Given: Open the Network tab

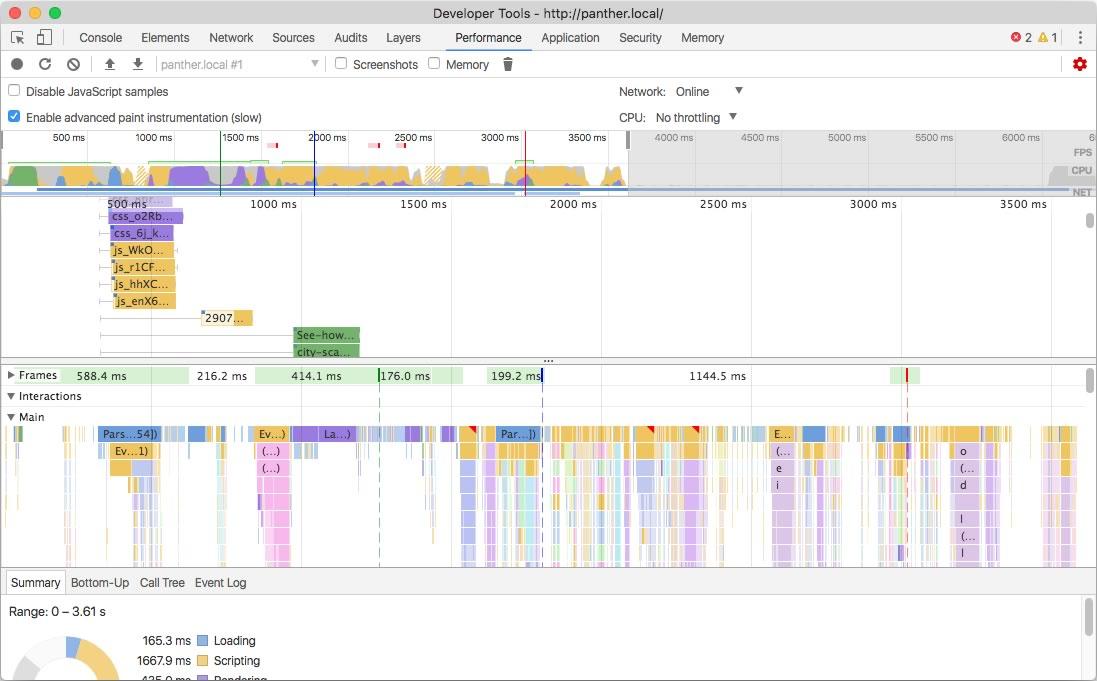Looking at the screenshot, I should tap(231, 38).
